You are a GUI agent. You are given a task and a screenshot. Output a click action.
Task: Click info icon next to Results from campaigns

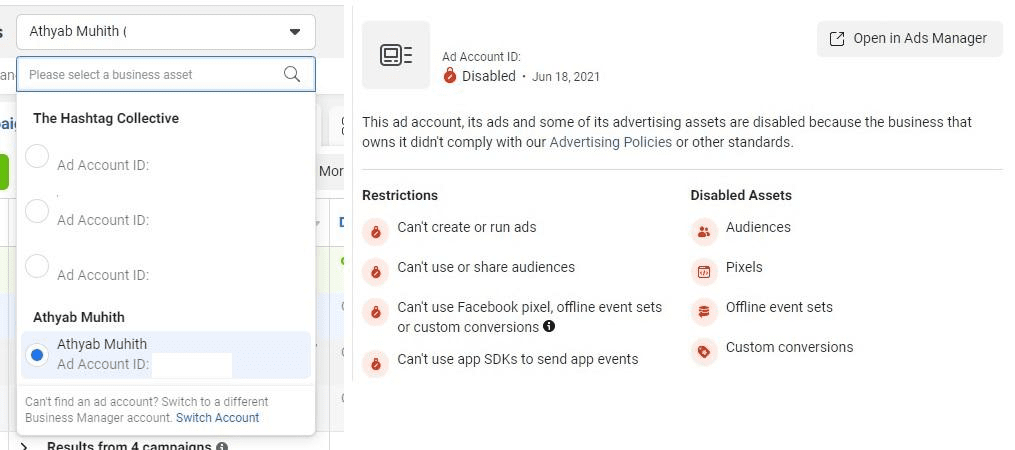222,446
